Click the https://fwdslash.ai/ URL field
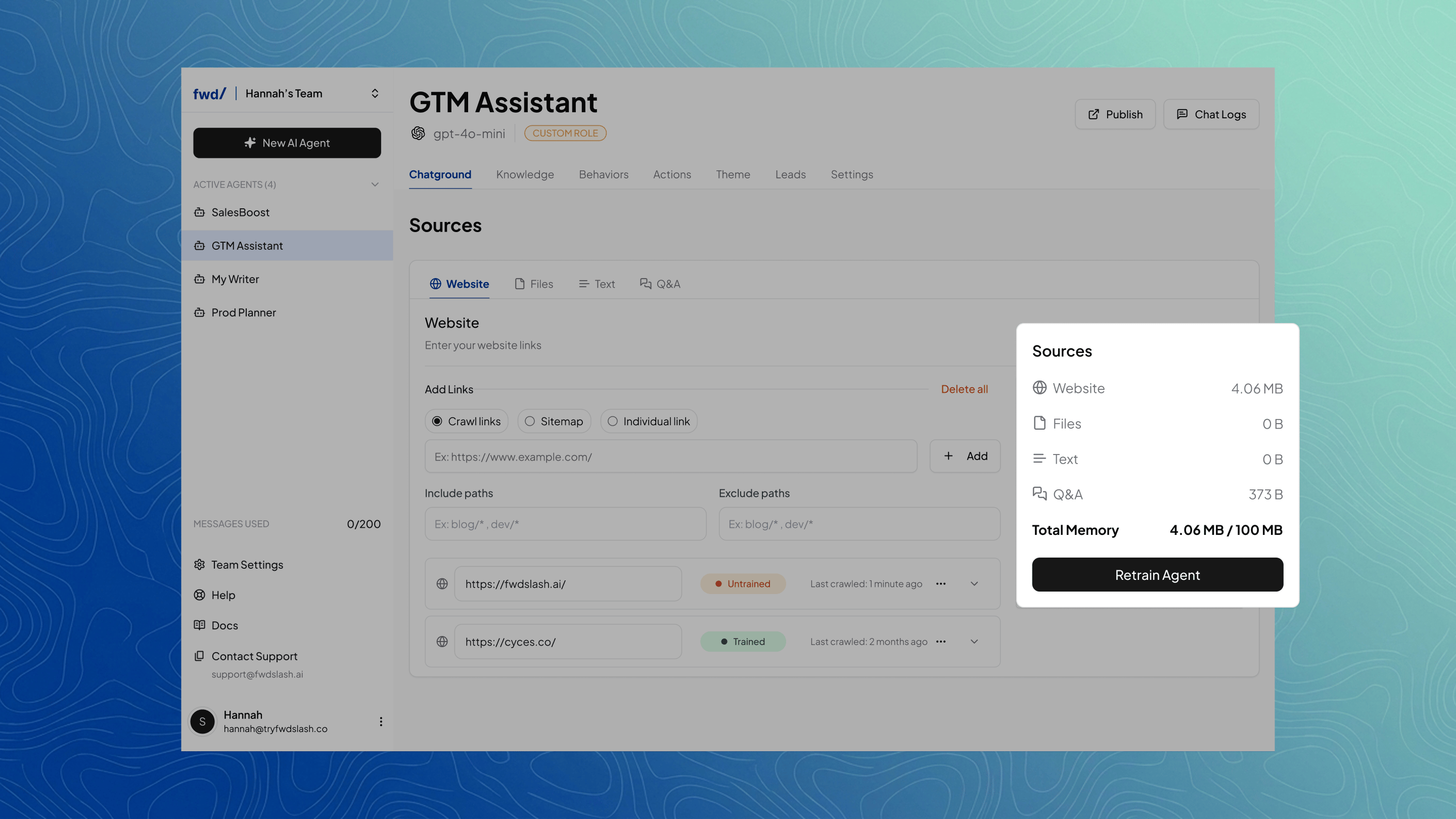This screenshot has height=819, width=1456. coord(568,584)
